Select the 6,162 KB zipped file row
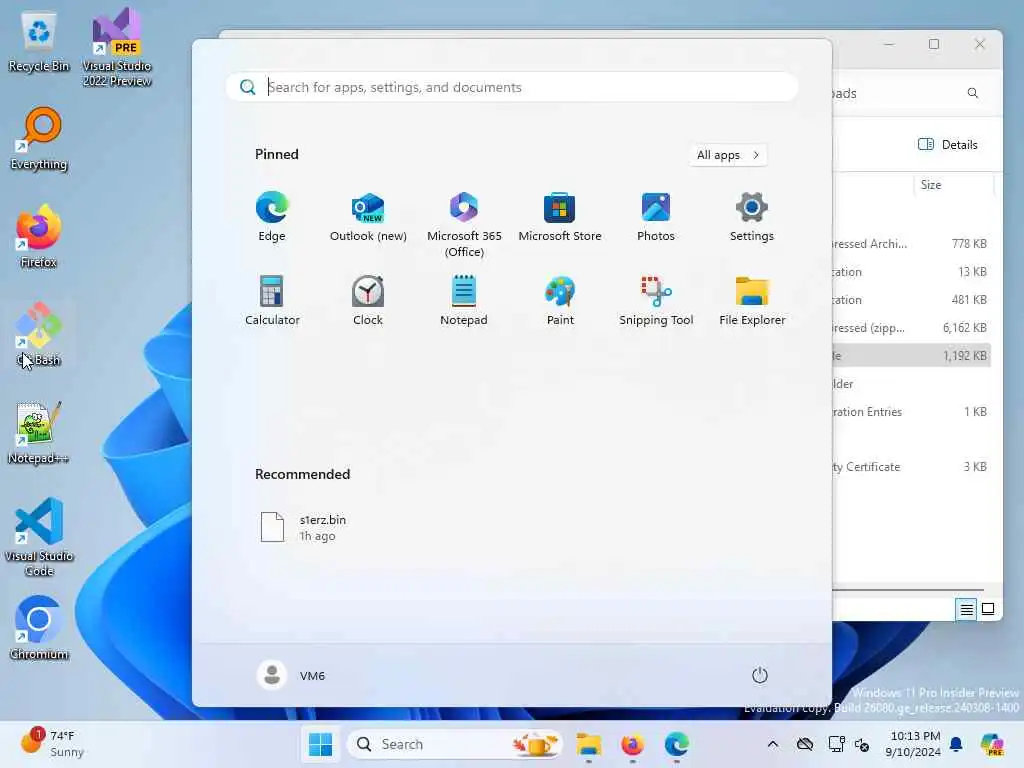The width and height of the screenshot is (1024, 768). 912,328
